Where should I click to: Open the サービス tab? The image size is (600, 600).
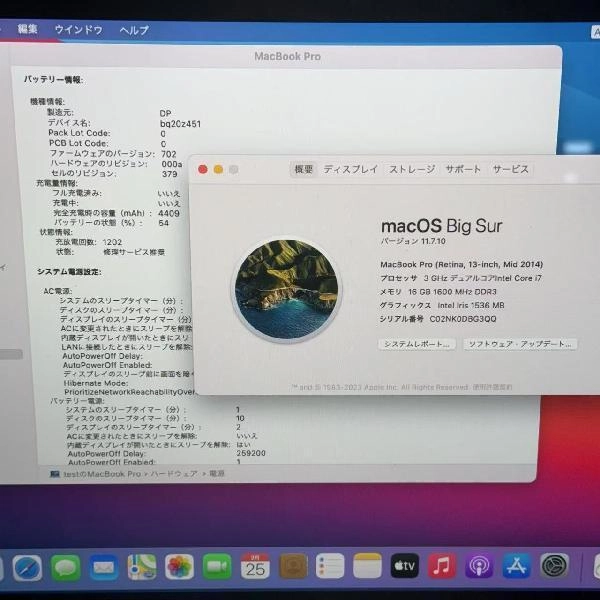510,169
